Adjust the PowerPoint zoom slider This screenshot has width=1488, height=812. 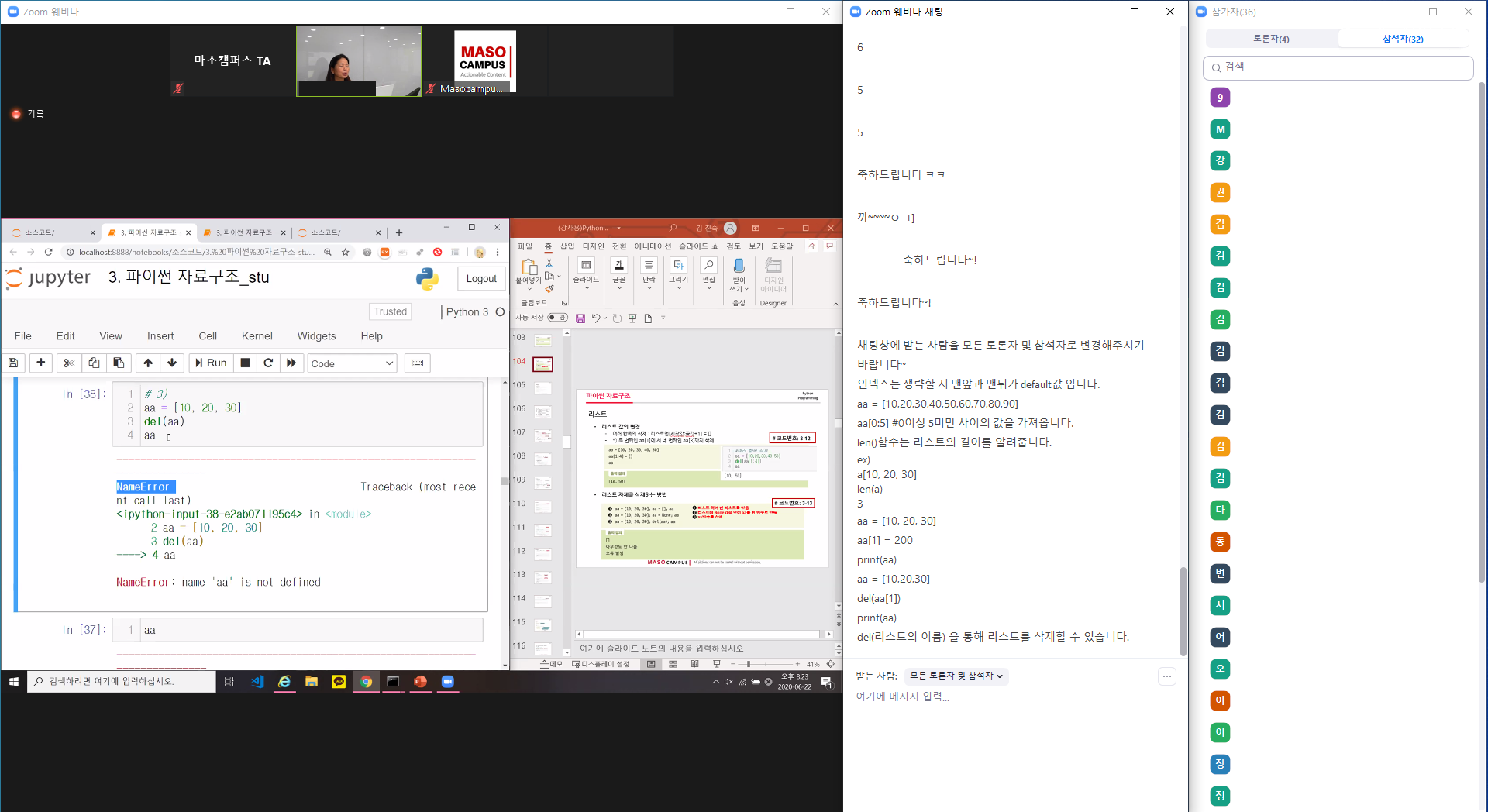click(x=749, y=664)
